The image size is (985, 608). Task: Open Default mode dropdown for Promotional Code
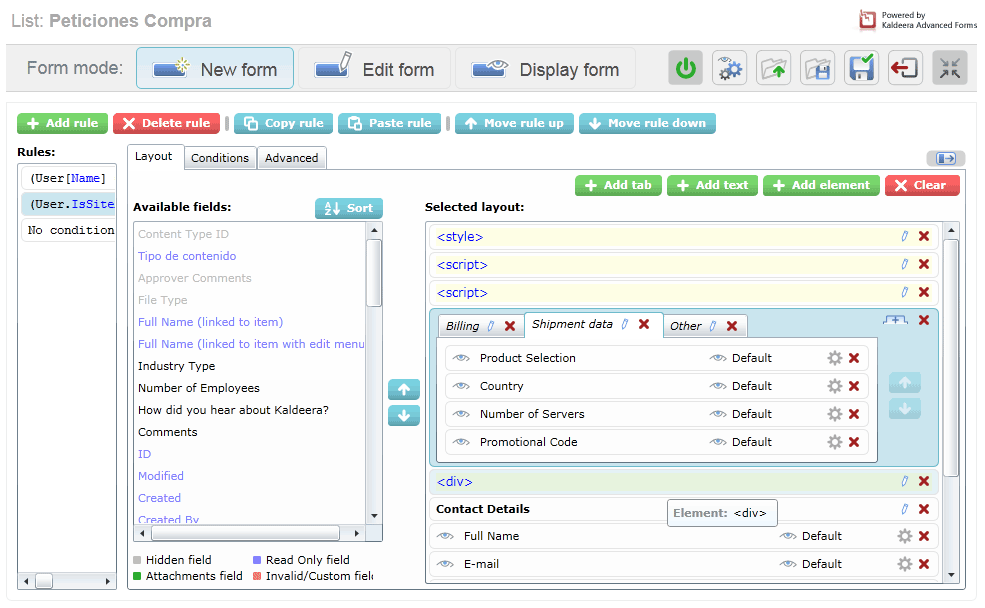(x=741, y=442)
